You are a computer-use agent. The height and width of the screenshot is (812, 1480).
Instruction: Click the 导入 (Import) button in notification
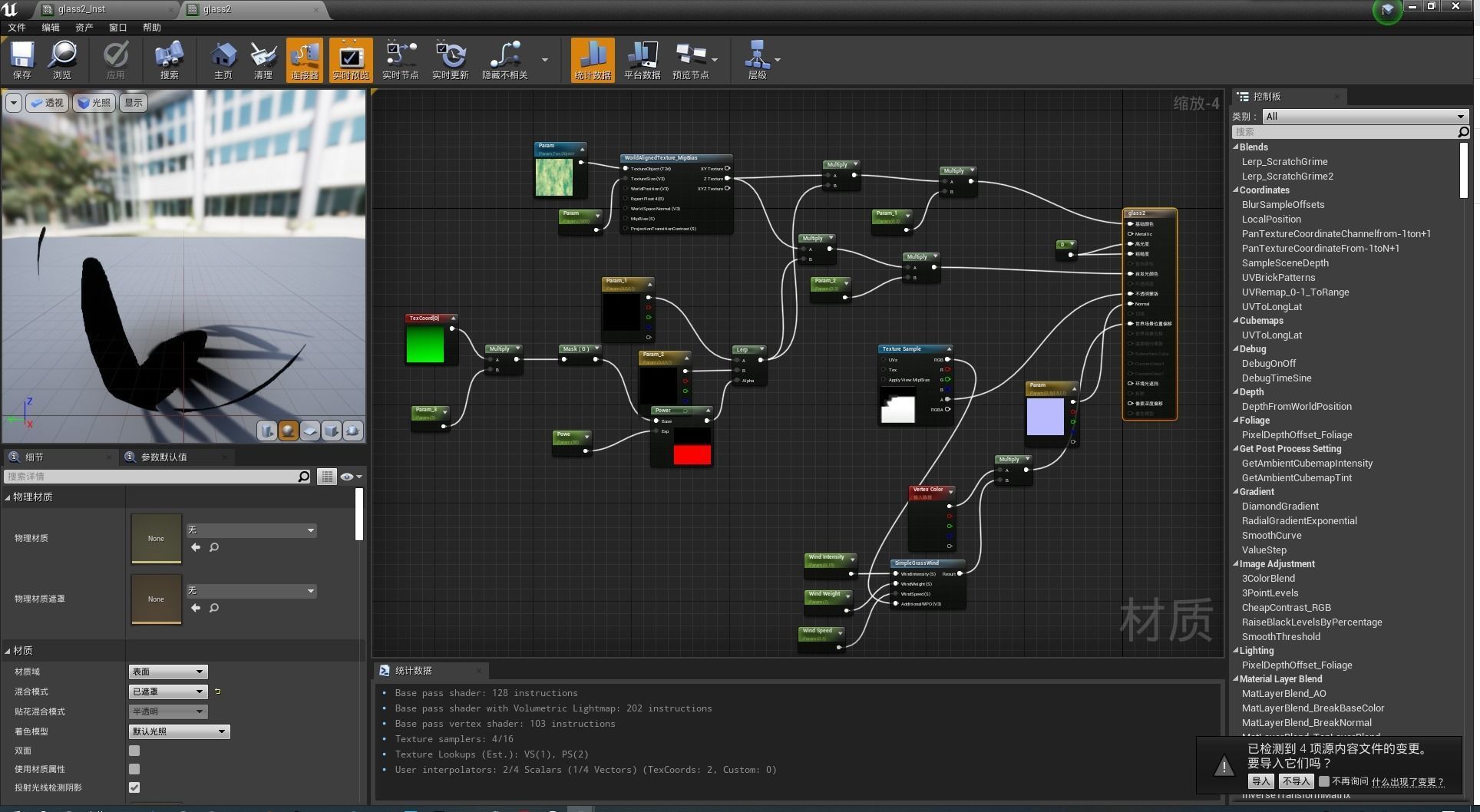coord(1260,781)
